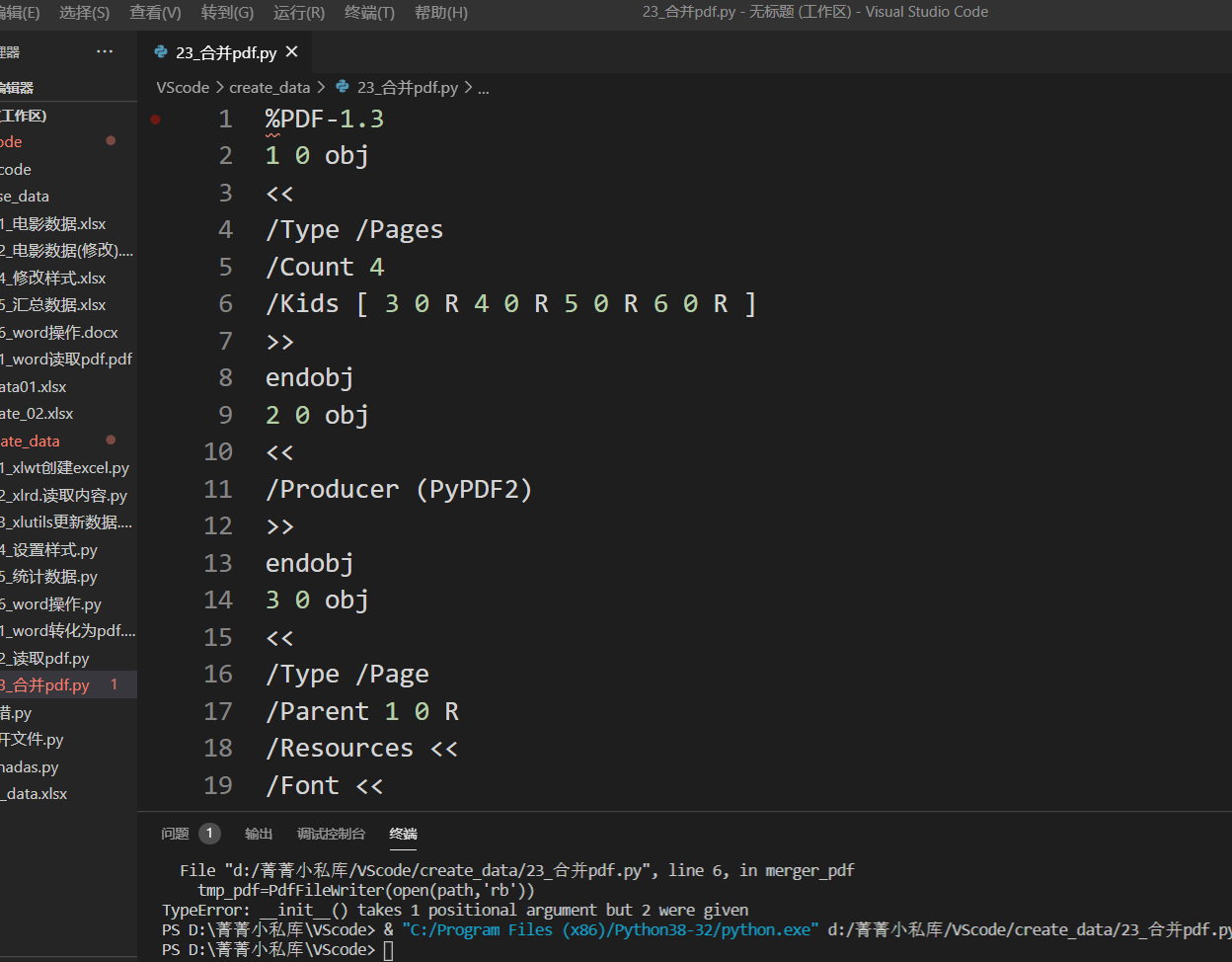
Task: Open 1_word转化为pdf file in explorer
Action: pyautogui.click(x=68, y=631)
